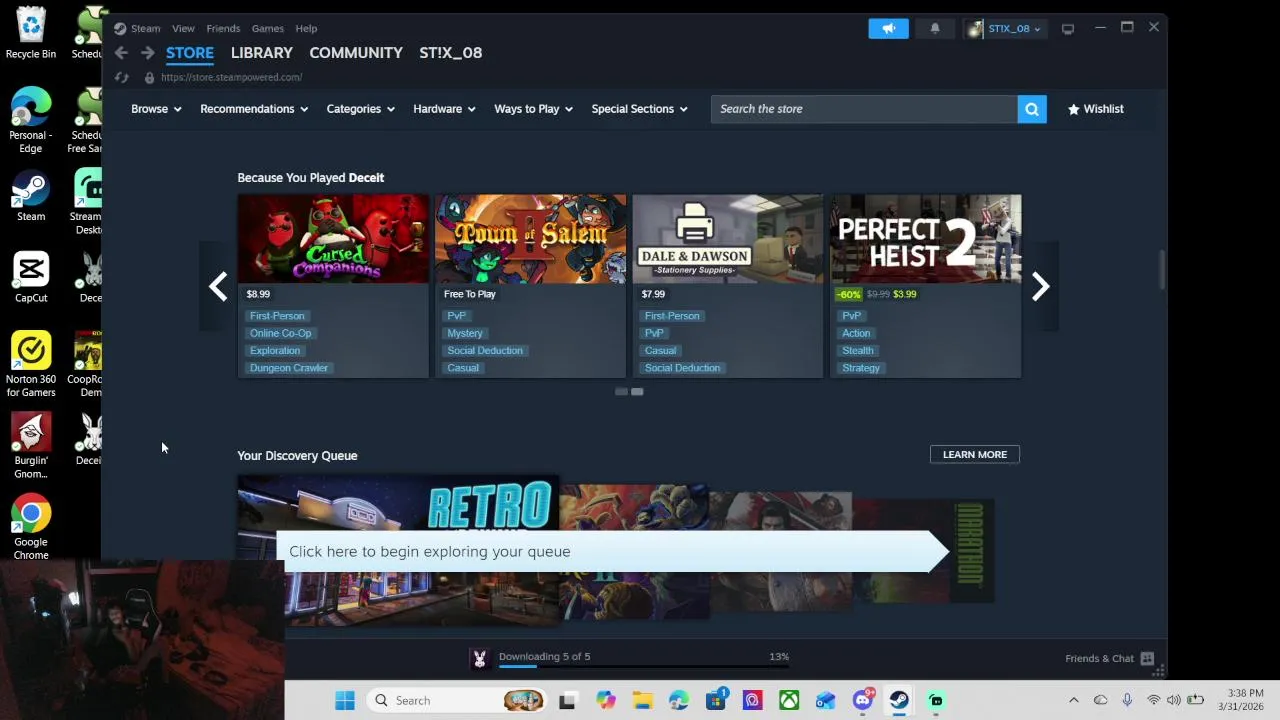This screenshot has height=720, width=1280.
Task: Go back with the Steam back arrow
Action: tap(121, 53)
